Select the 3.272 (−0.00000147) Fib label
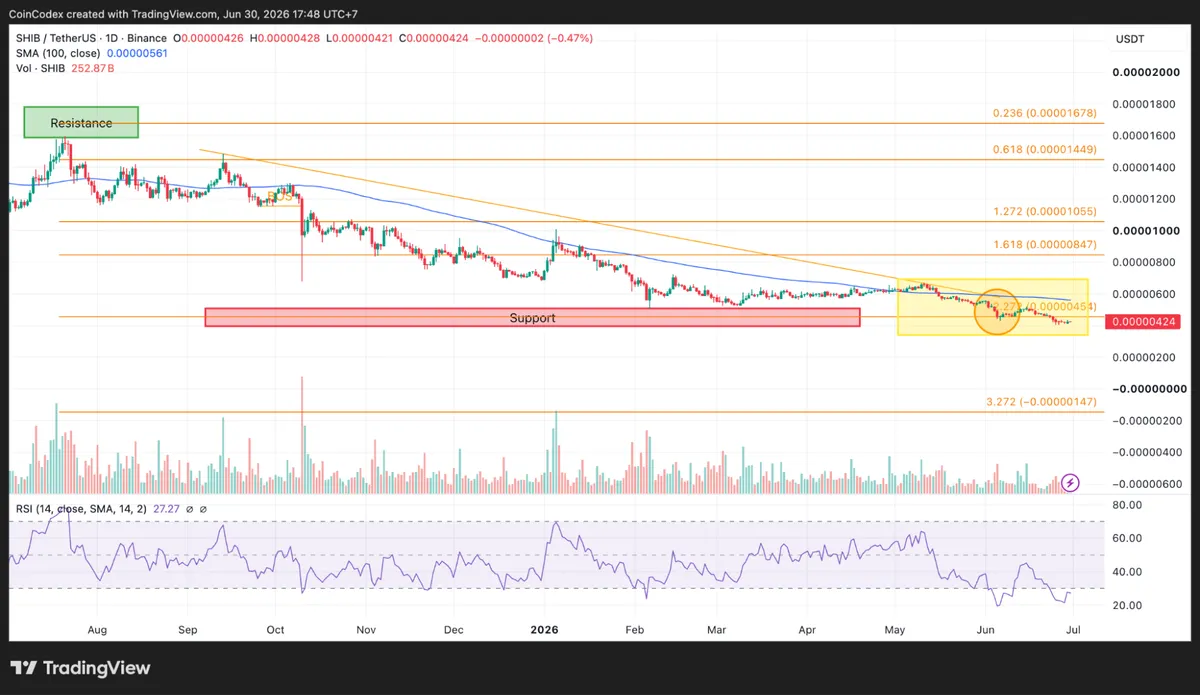The image size is (1200, 695). point(1041,400)
